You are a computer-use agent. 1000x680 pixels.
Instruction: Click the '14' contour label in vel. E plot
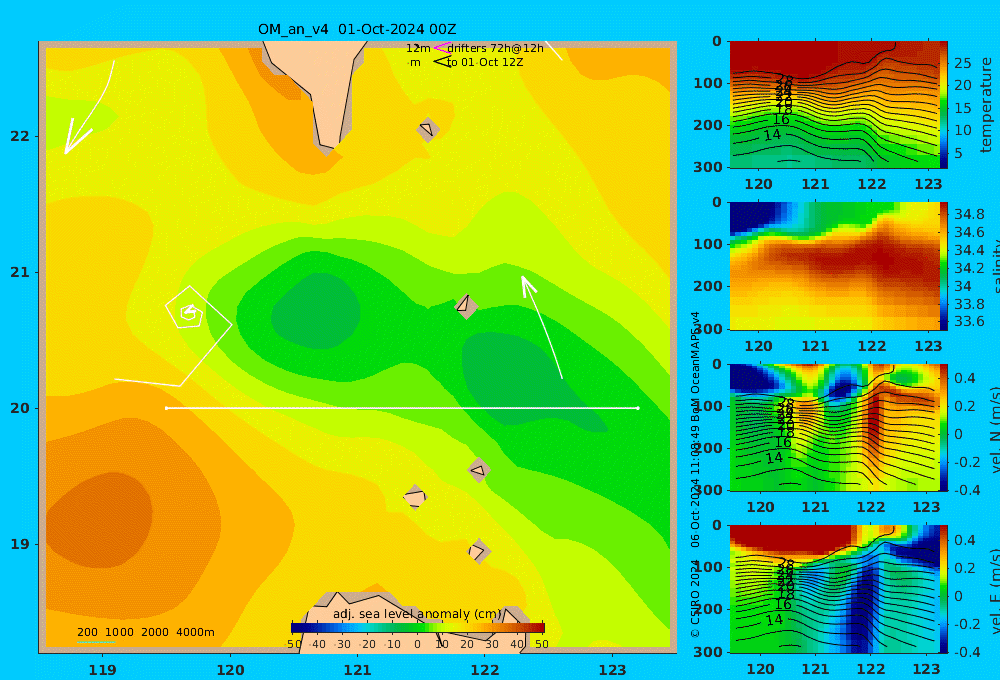click(774, 619)
